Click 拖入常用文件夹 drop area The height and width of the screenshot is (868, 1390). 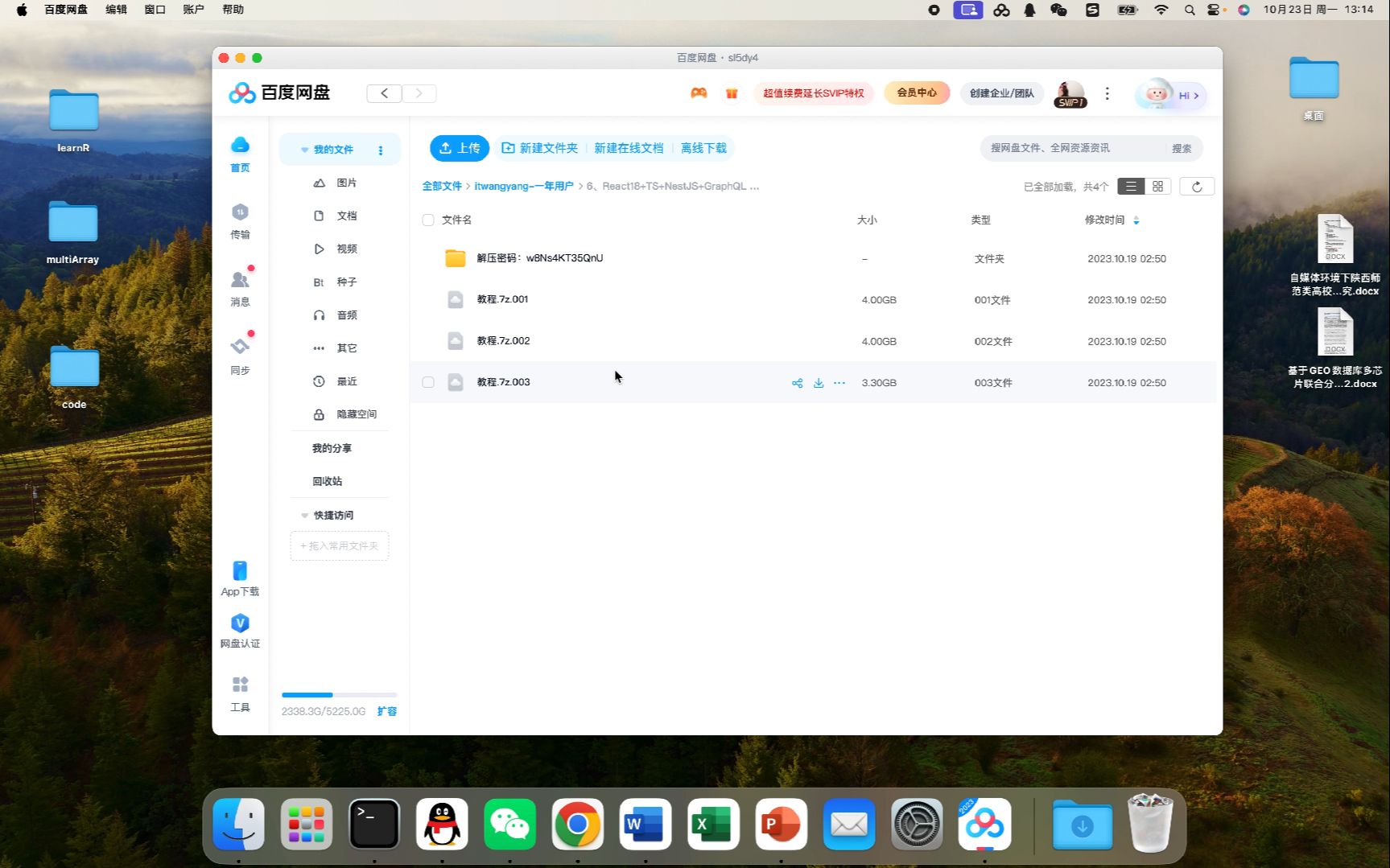coord(340,546)
